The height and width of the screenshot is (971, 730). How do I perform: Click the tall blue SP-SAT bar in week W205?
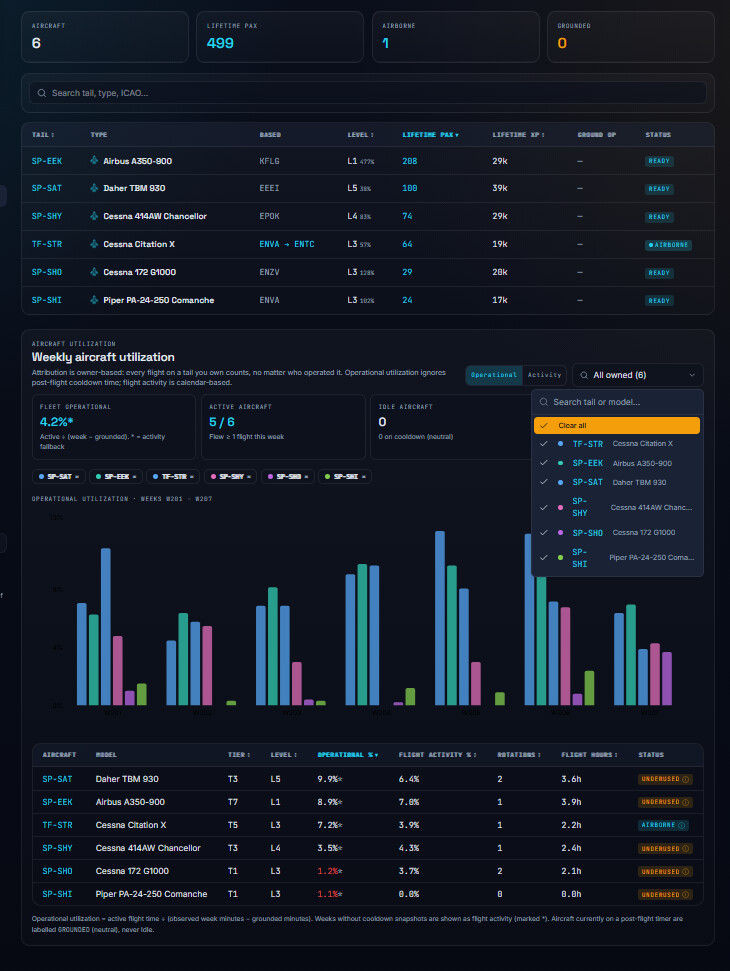(440, 618)
